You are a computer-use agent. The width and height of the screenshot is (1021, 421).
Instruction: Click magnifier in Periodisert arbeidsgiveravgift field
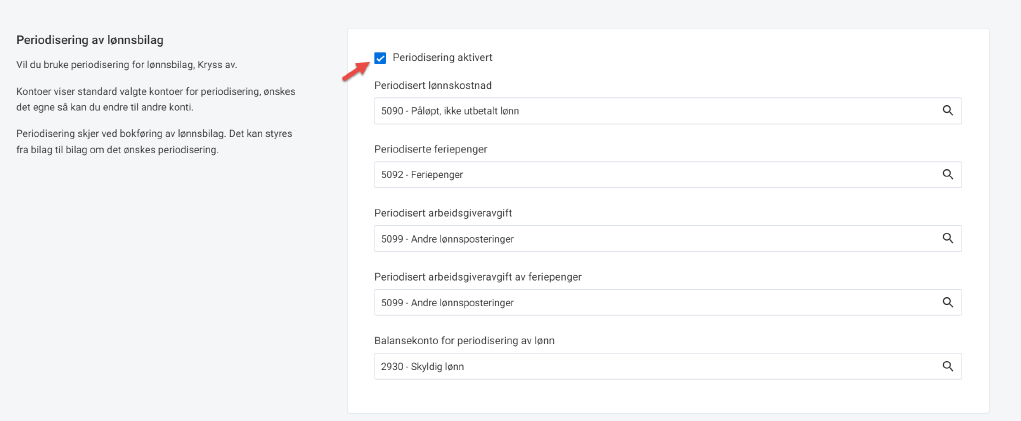[x=947, y=239]
